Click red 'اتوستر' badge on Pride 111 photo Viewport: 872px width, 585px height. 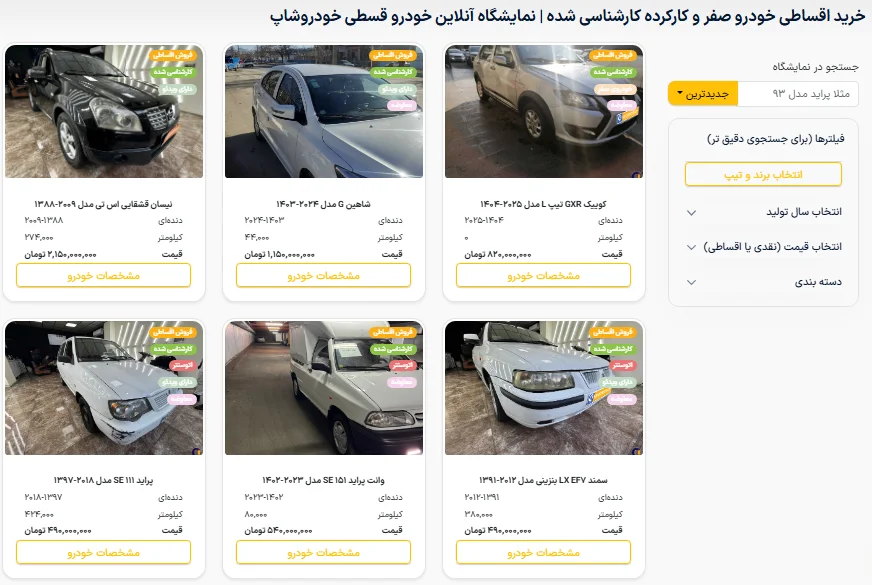pyautogui.click(x=182, y=365)
